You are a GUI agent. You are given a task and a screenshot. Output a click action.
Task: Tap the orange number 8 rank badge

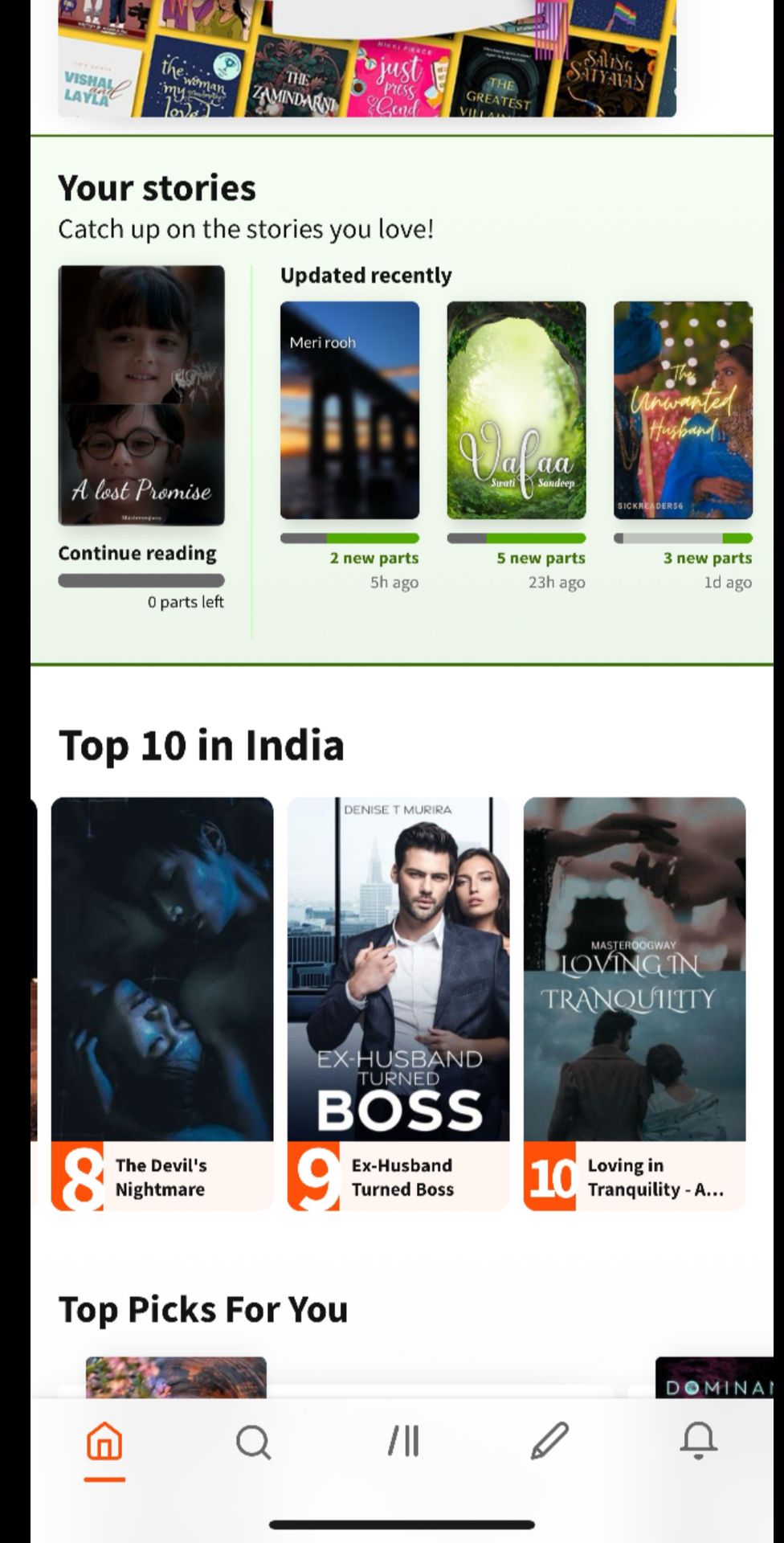[x=78, y=1176]
